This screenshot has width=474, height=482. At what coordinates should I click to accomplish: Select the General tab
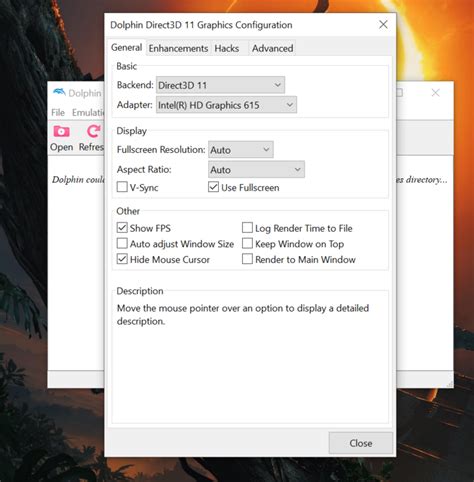(126, 48)
